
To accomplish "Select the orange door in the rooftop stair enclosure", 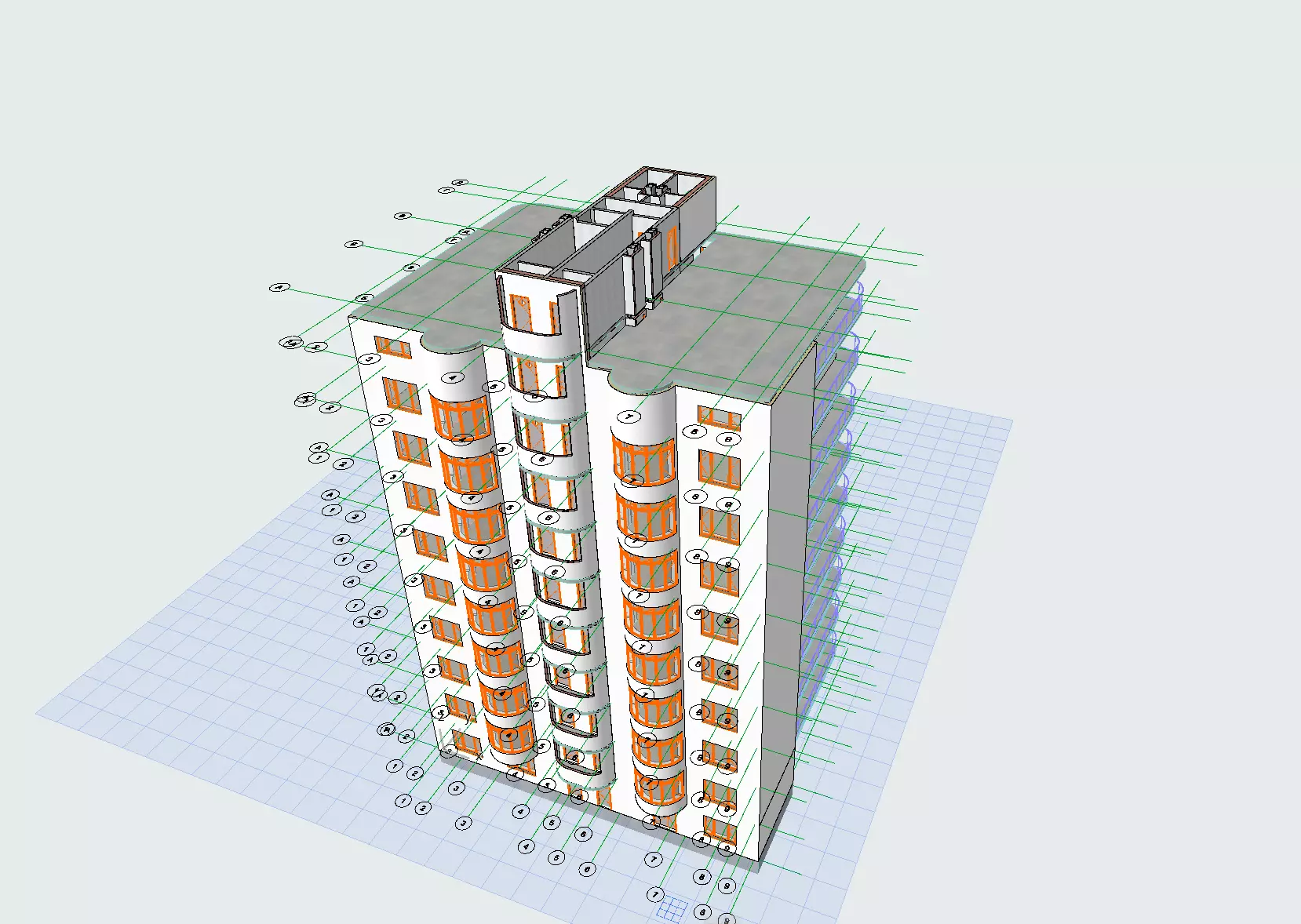I will 673,249.
